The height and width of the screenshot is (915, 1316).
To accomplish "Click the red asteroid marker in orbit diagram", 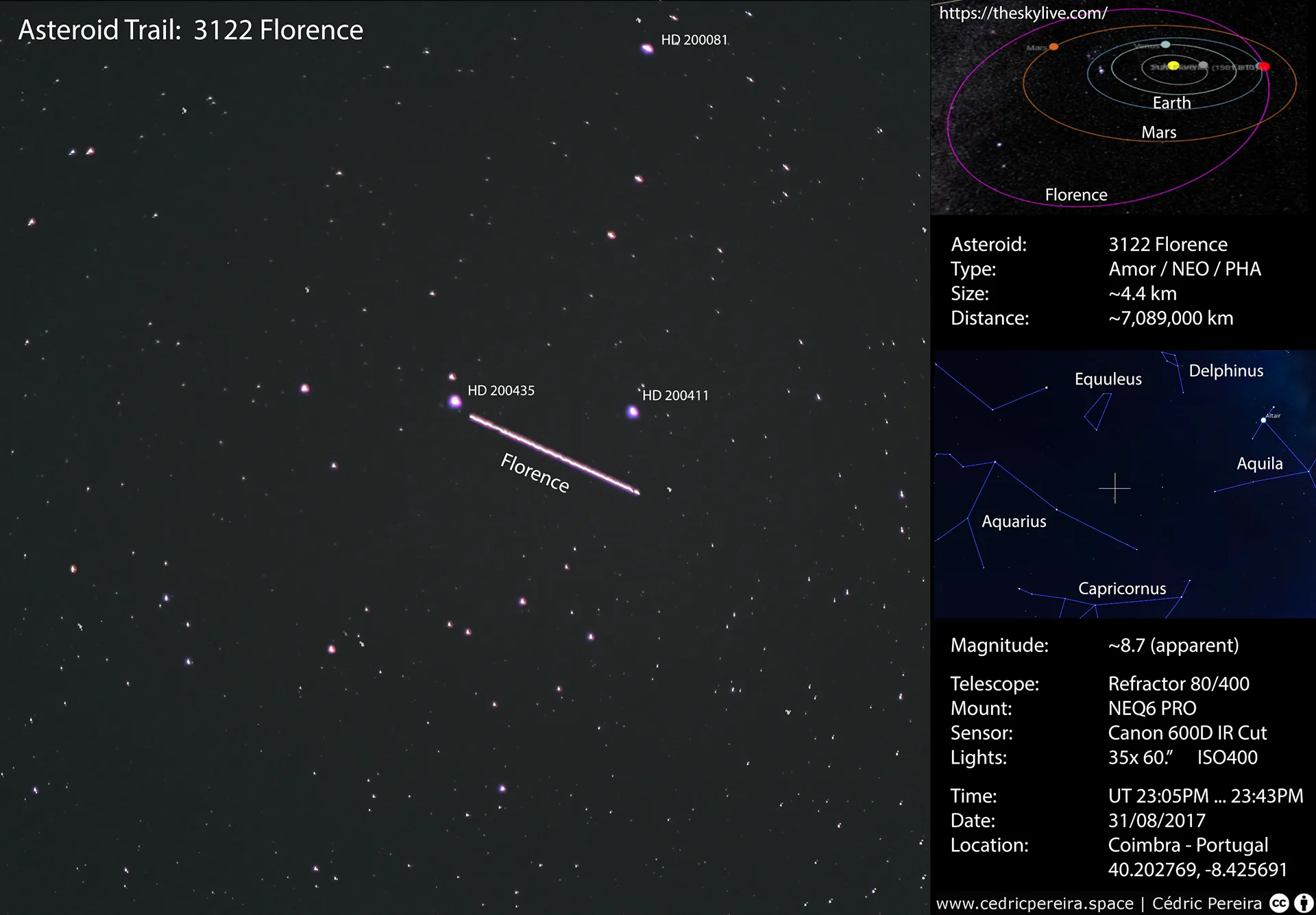I will [1264, 66].
